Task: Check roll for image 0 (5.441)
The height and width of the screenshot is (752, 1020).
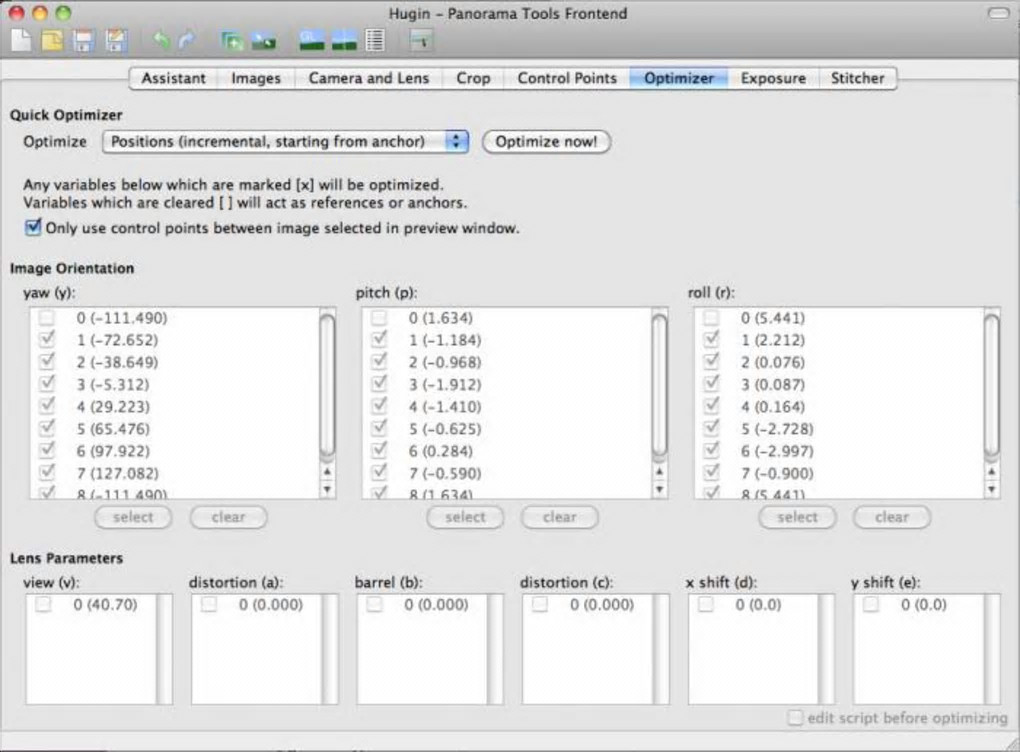Action: 712,317
